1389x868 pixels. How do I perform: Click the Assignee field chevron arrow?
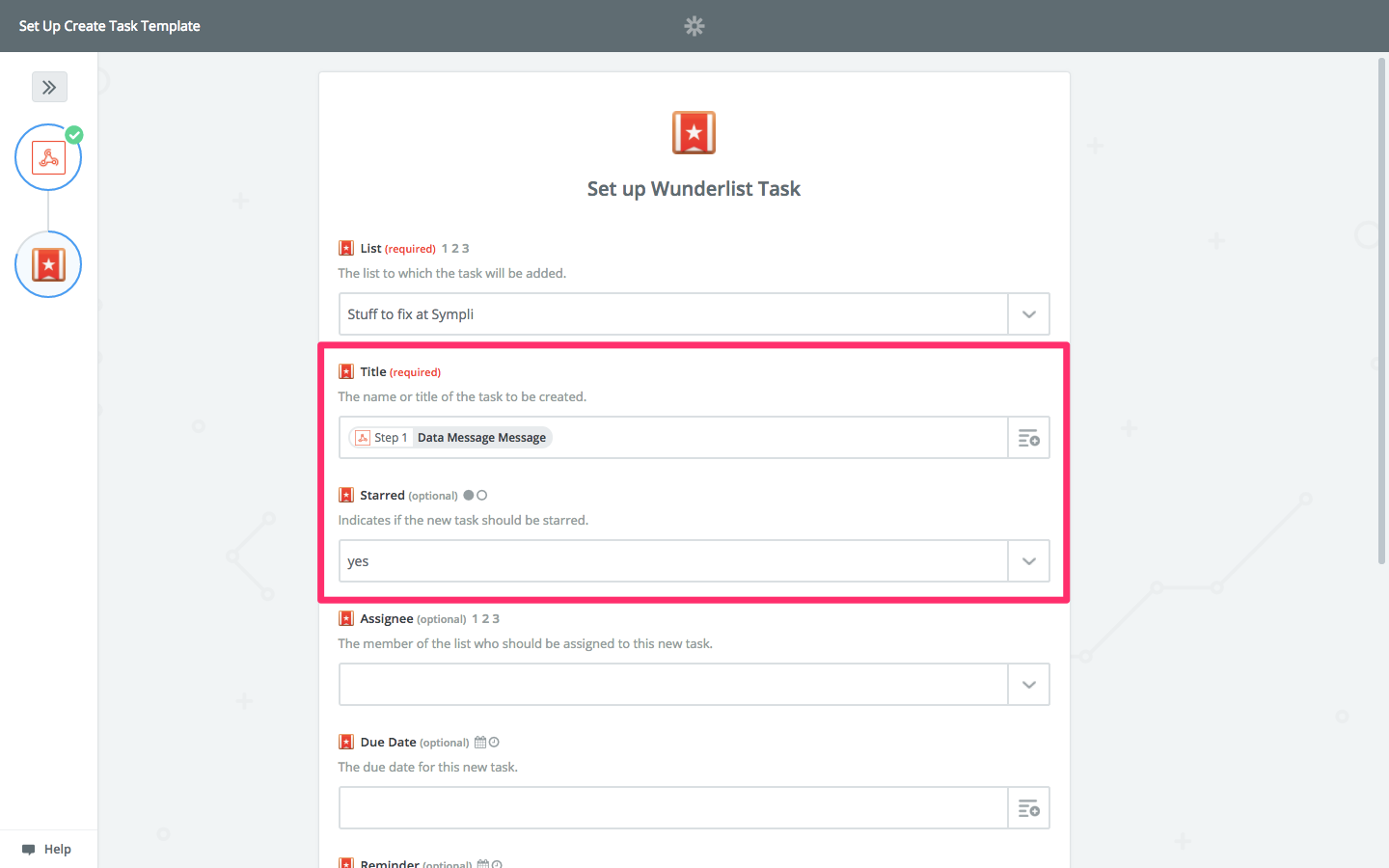pyautogui.click(x=1029, y=685)
